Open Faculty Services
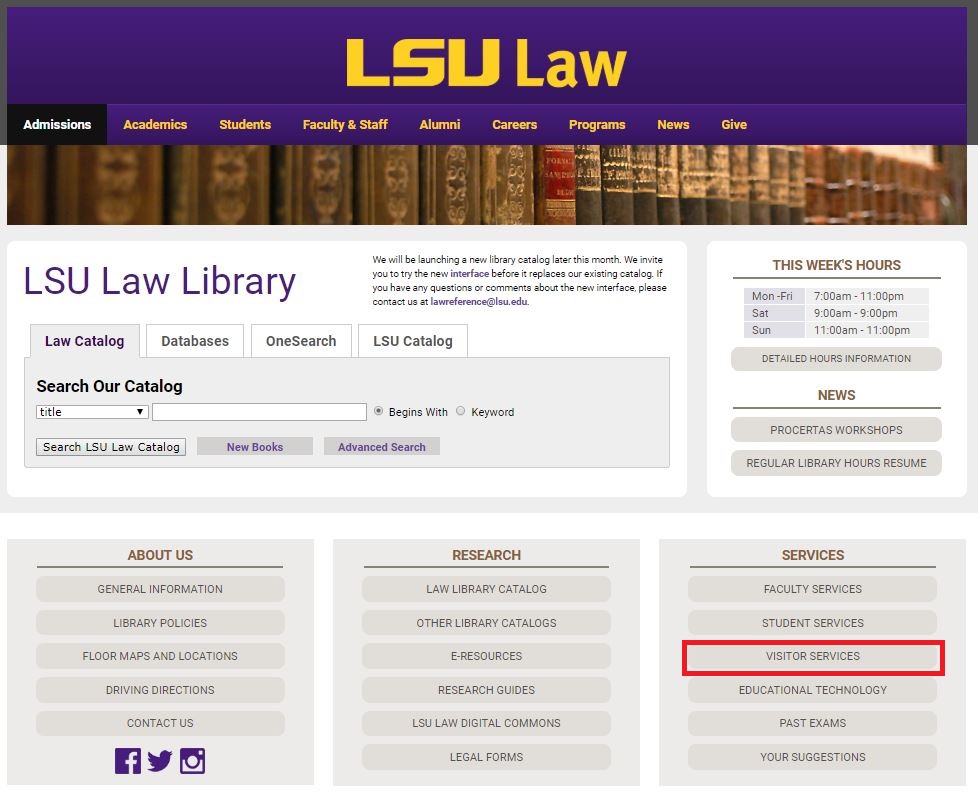Image resolution: width=978 pixels, height=804 pixels. click(813, 589)
